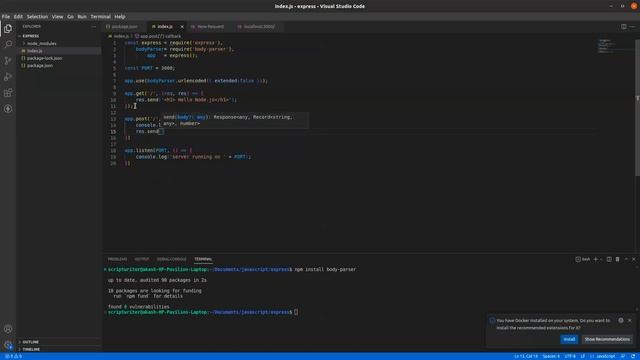
Task: Open the feedback icon in the status bar
Action: tap(623, 356)
